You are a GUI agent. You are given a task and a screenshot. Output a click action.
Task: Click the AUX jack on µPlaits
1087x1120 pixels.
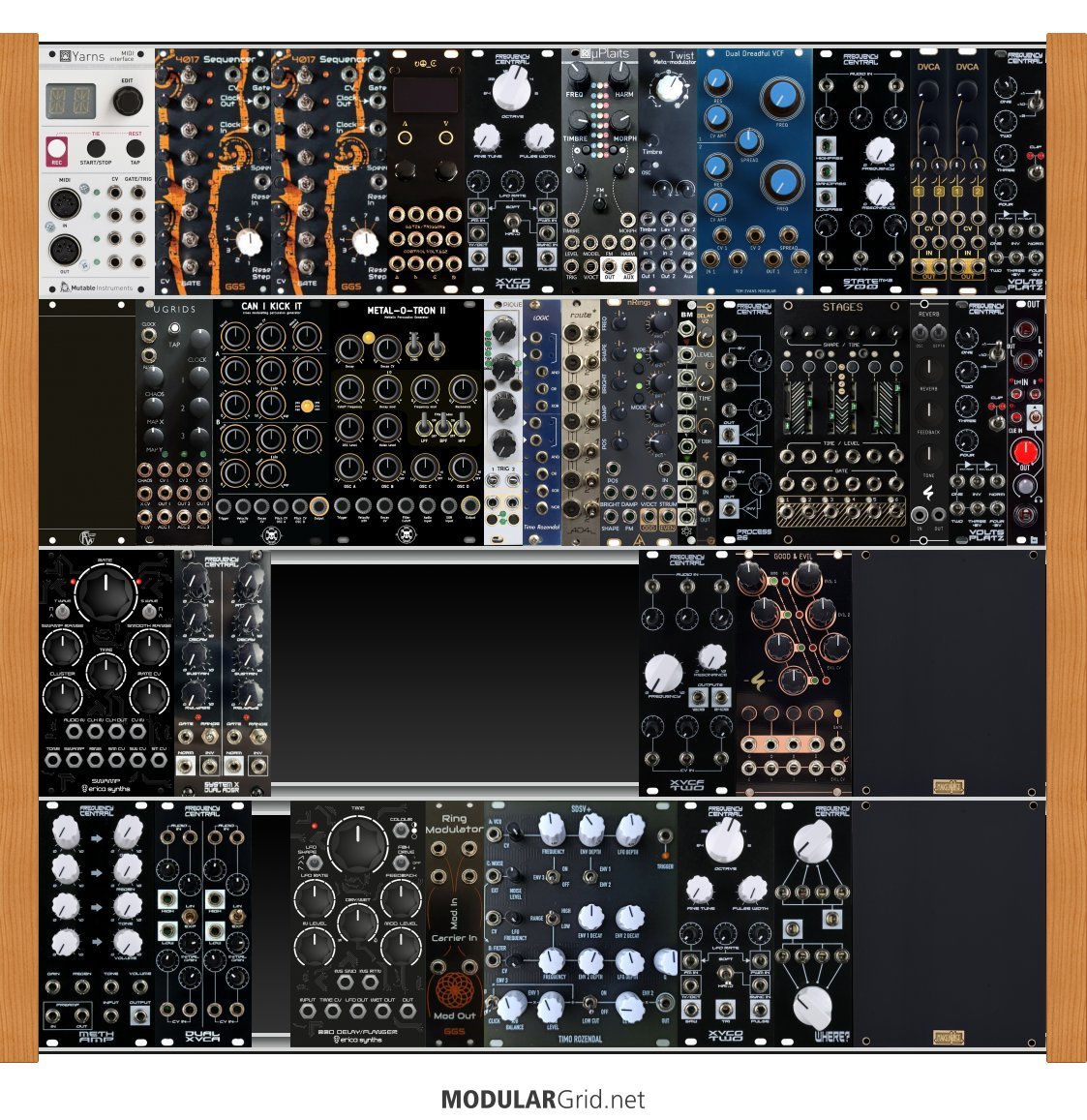(x=628, y=265)
